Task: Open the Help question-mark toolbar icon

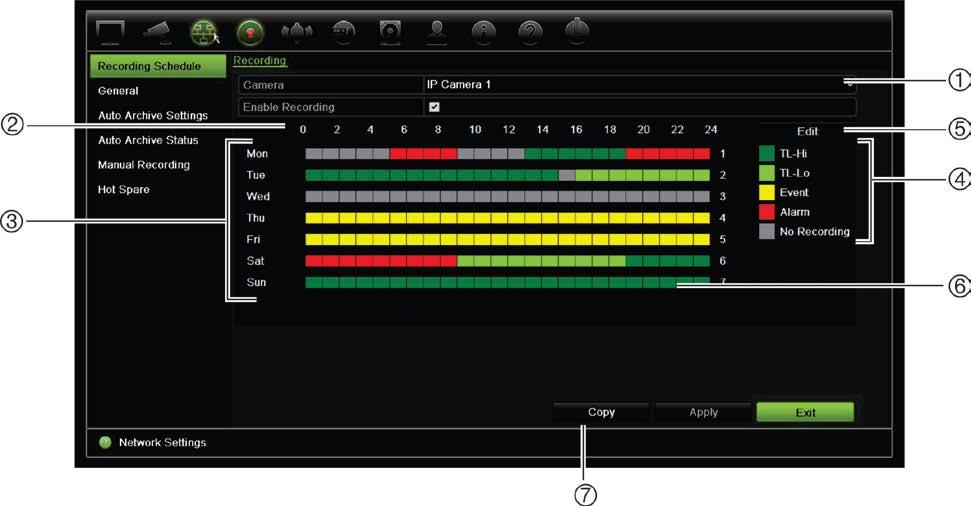Action: (x=530, y=33)
